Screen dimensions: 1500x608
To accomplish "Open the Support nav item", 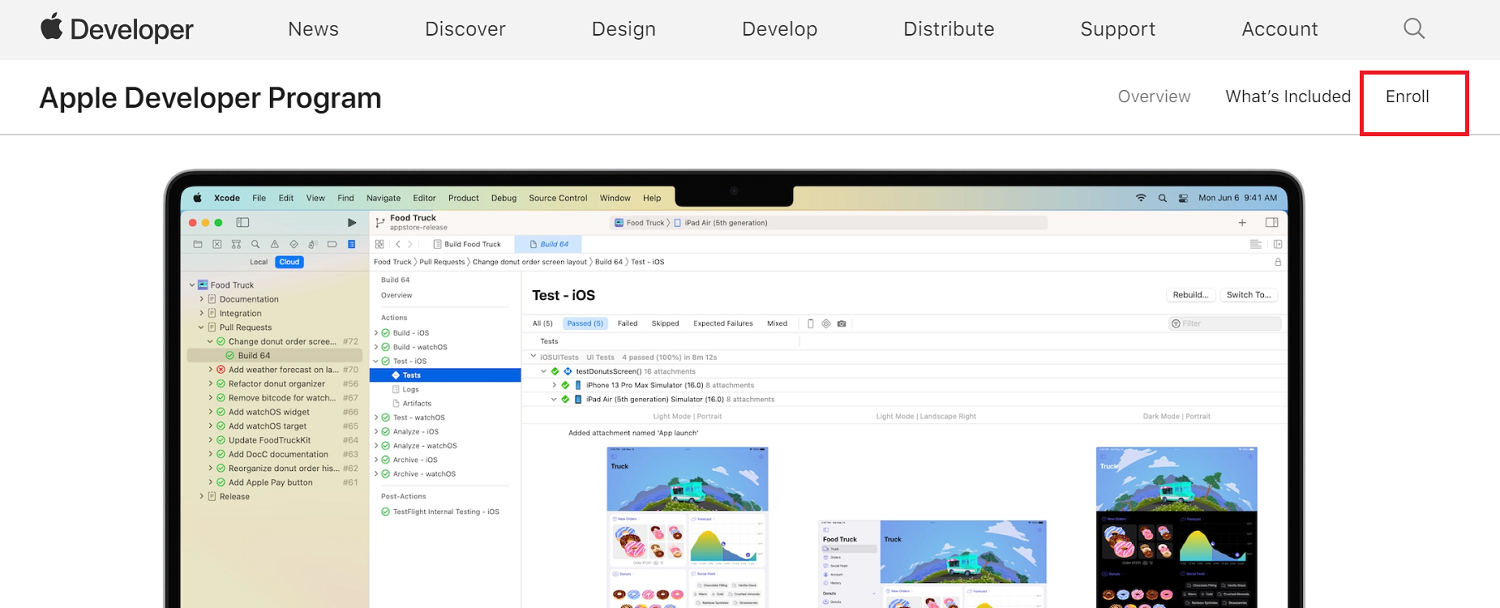I will coord(1118,29).
